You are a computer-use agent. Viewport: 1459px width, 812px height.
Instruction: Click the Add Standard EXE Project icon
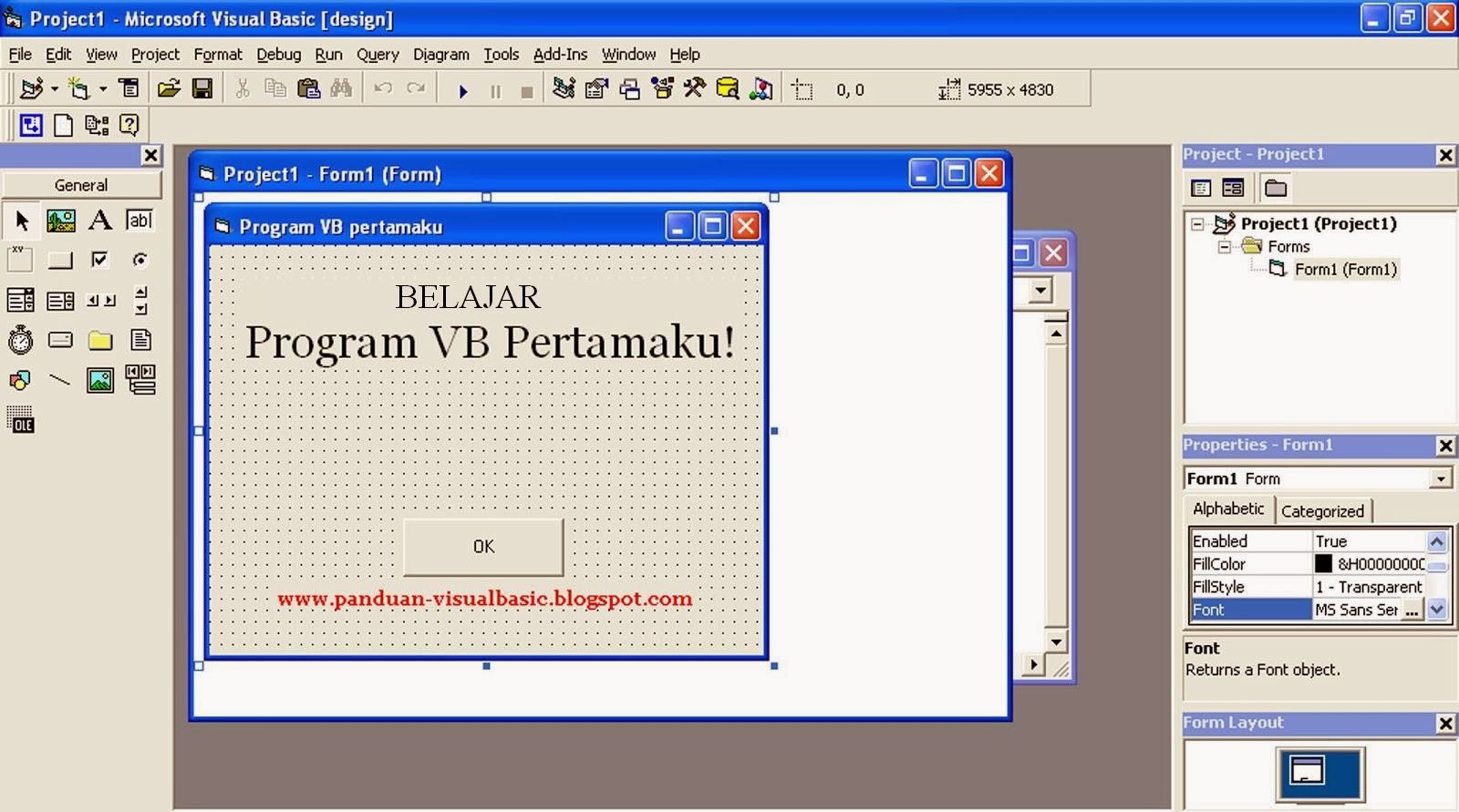tap(32, 88)
